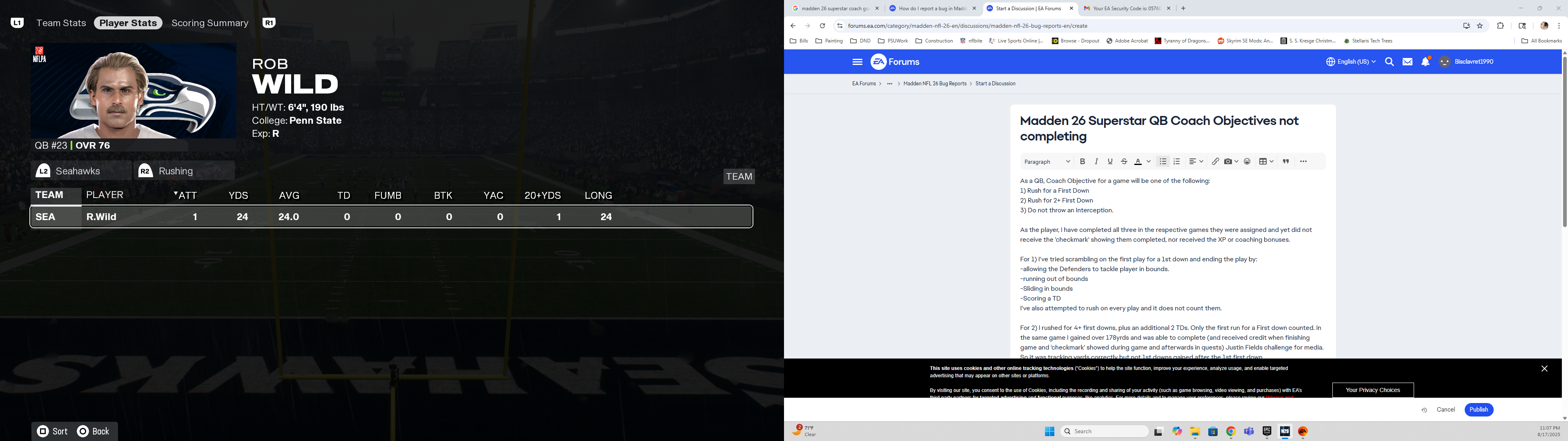This screenshot has height=441, width=1568.
Task: Expand the text color dropdown arrow
Action: 1149,161
